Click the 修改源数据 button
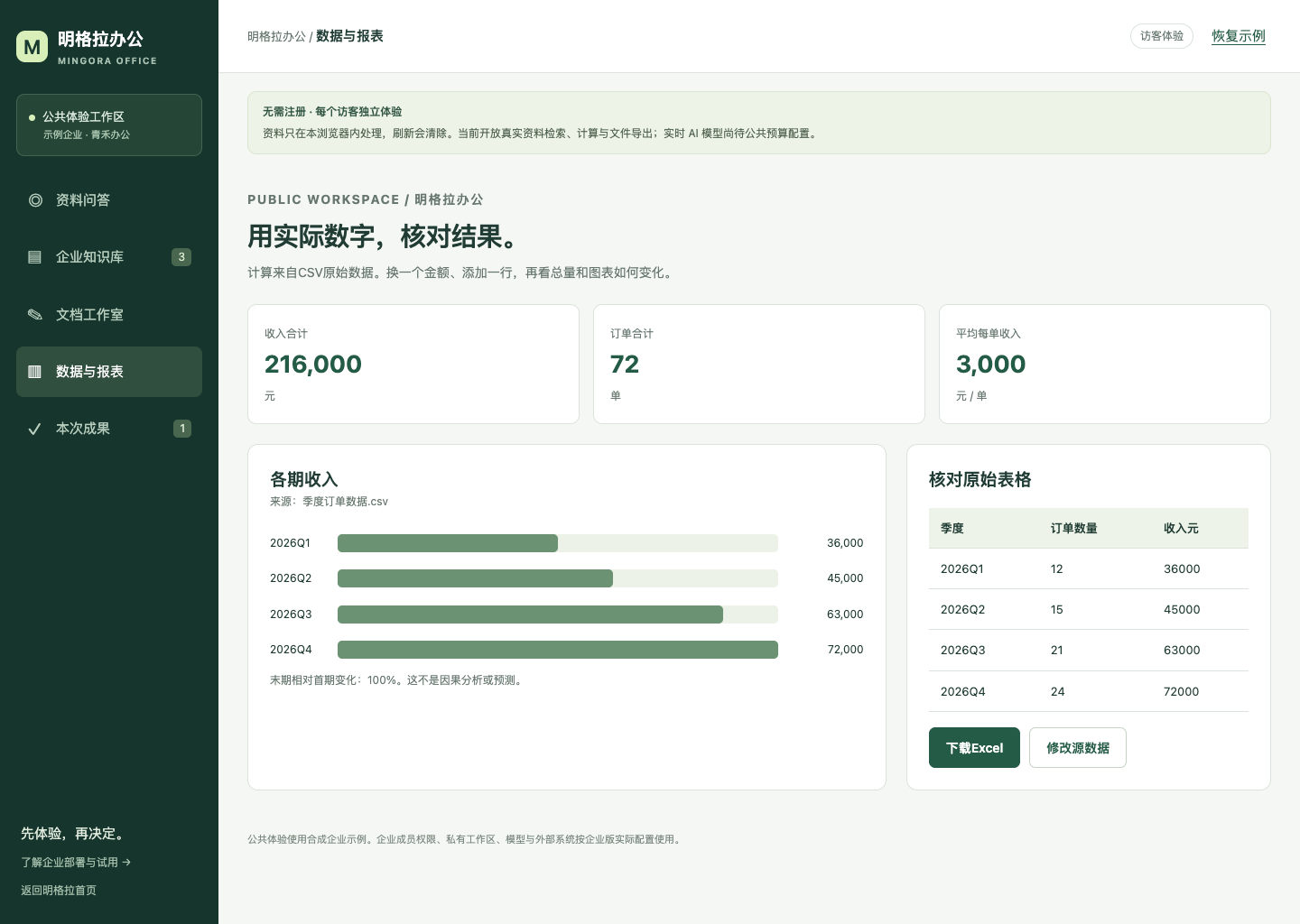This screenshot has height=924, width=1300. pos(1078,748)
